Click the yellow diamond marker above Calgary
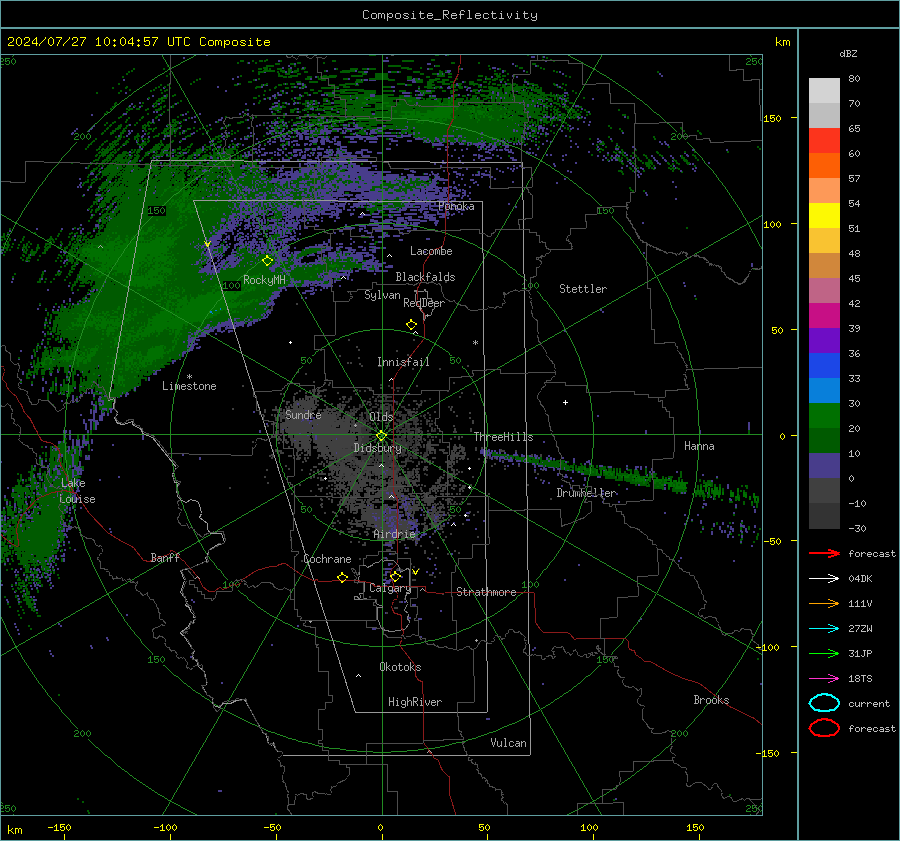This screenshot has height=841, width=900. [395, 576]
